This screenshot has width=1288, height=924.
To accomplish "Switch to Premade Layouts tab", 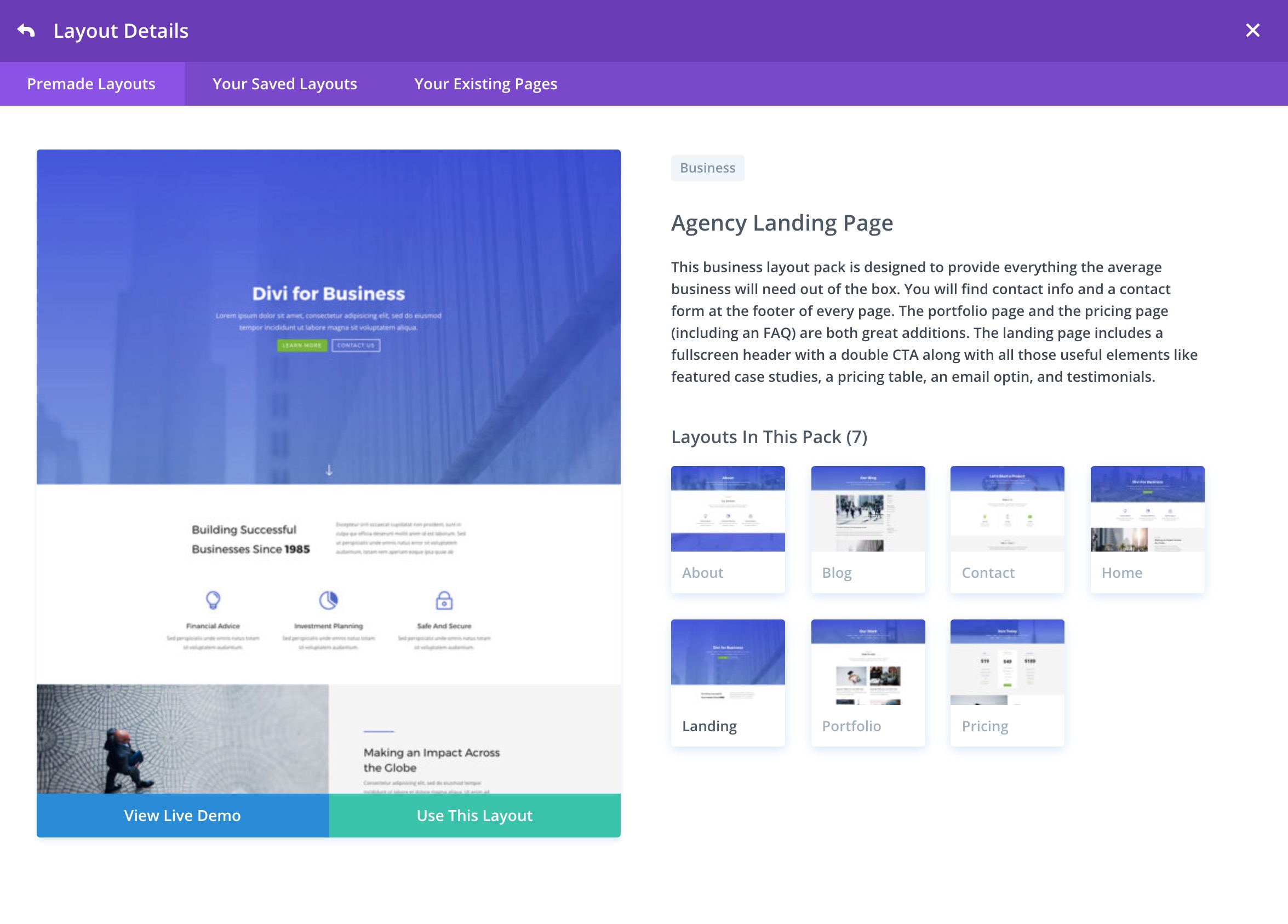I will 92,83.
